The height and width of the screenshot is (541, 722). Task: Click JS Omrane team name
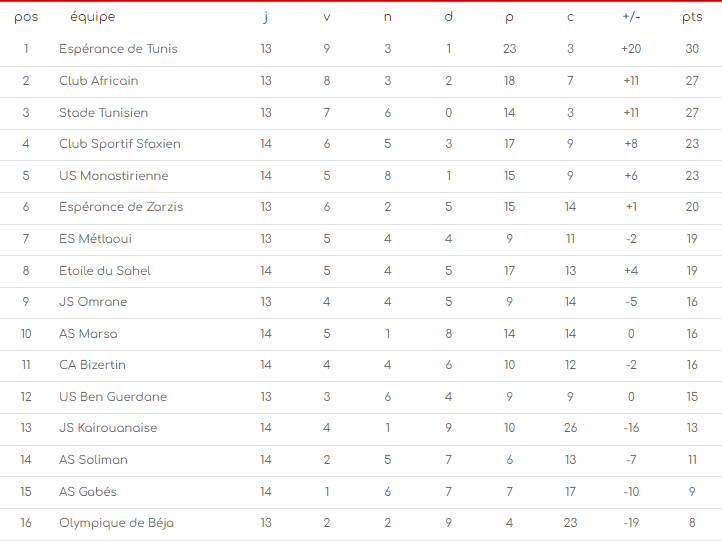pyautogui.click(x=93, y=302)
